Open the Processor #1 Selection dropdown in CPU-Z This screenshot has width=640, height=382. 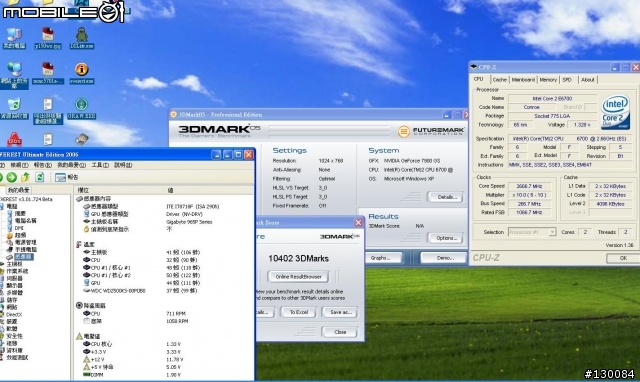532,232
